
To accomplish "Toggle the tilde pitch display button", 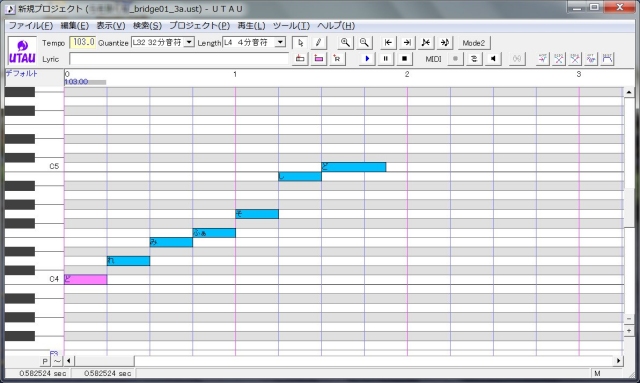I will pyautogui.click(x=57, y=361).
